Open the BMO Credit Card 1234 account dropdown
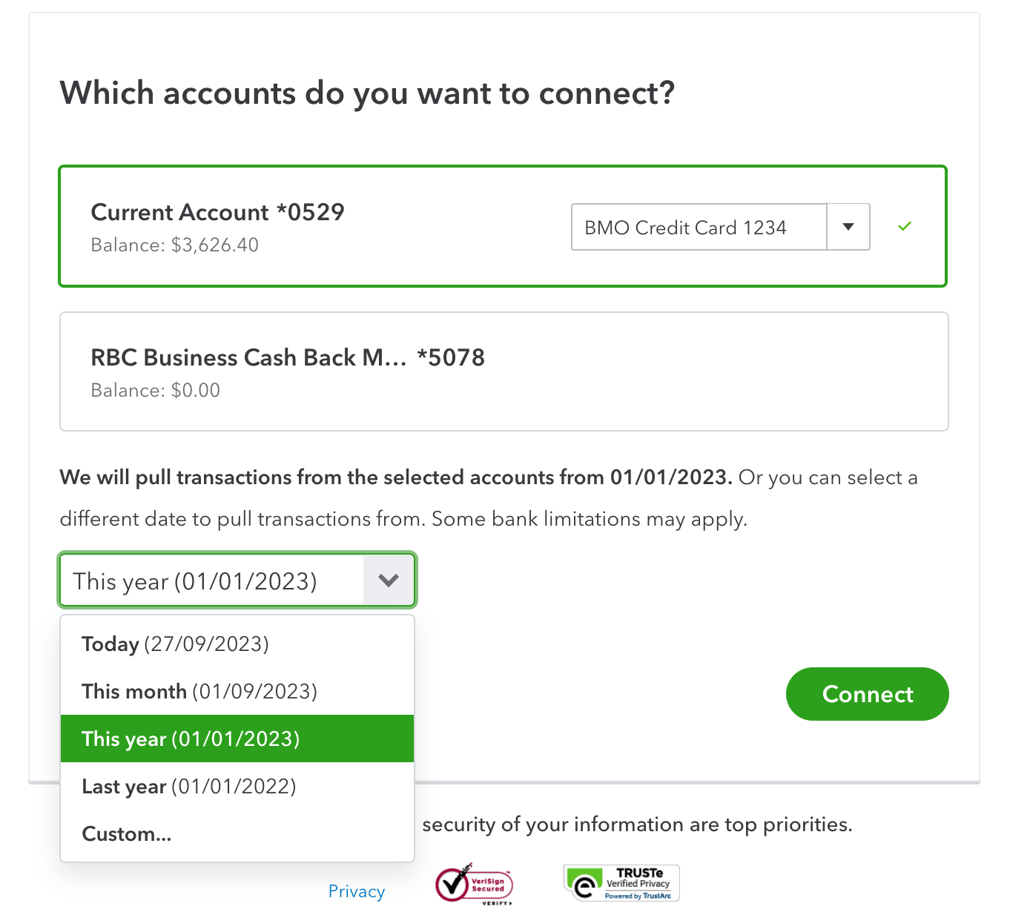Screen dimensions: 1010x912 698,227
